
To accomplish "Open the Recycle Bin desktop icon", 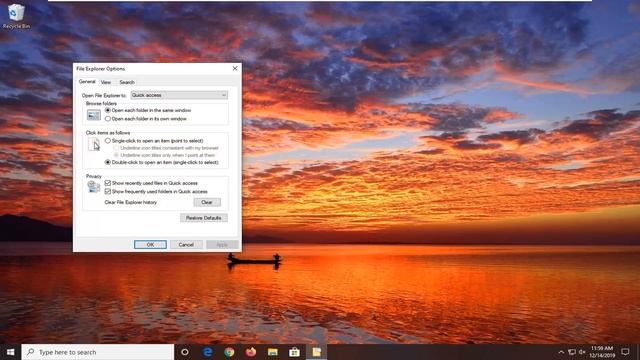I will pos(16,16).
